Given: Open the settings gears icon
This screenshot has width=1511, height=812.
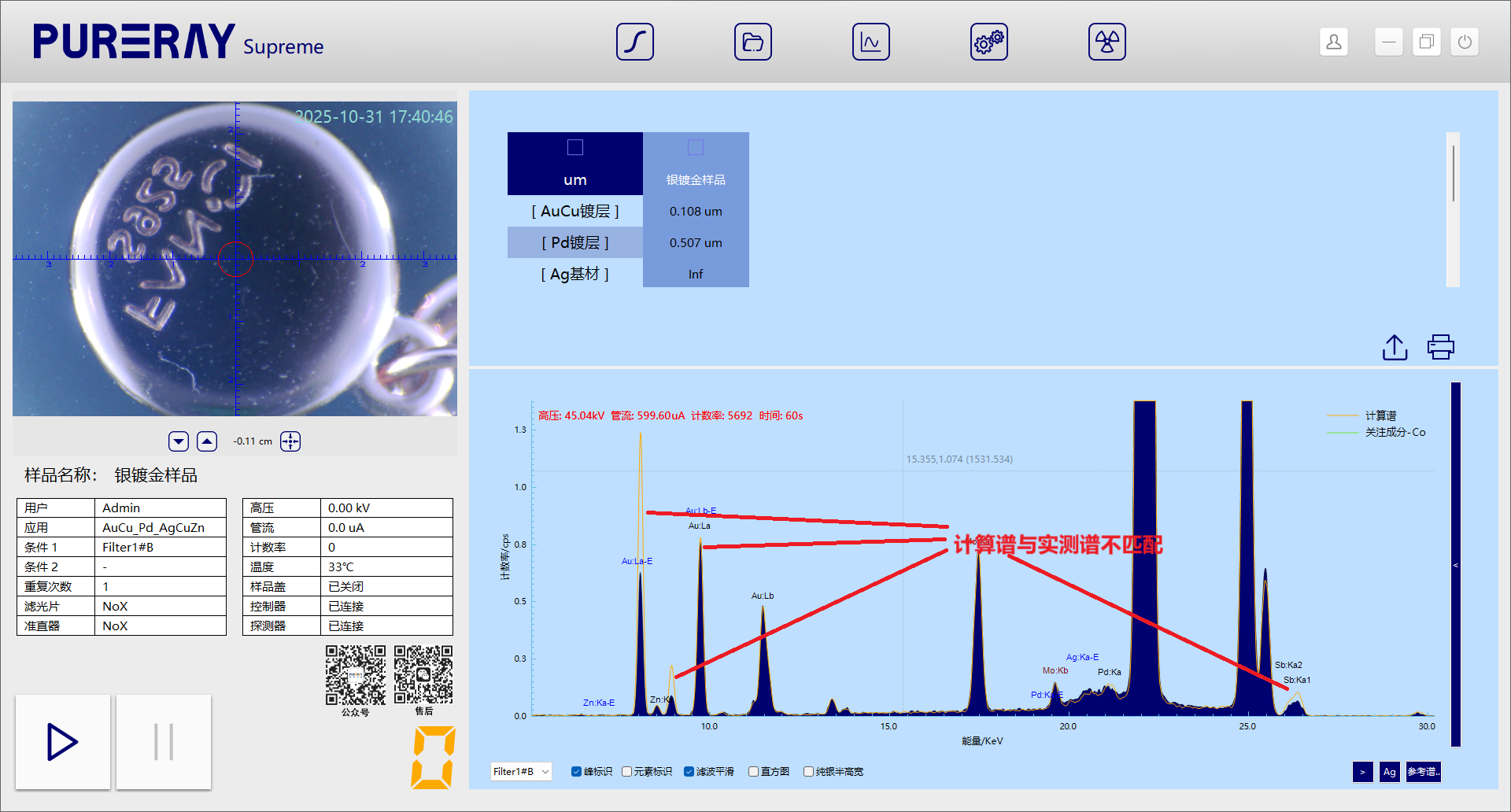Looking at the screenshot, I should [x=989, y=42].
